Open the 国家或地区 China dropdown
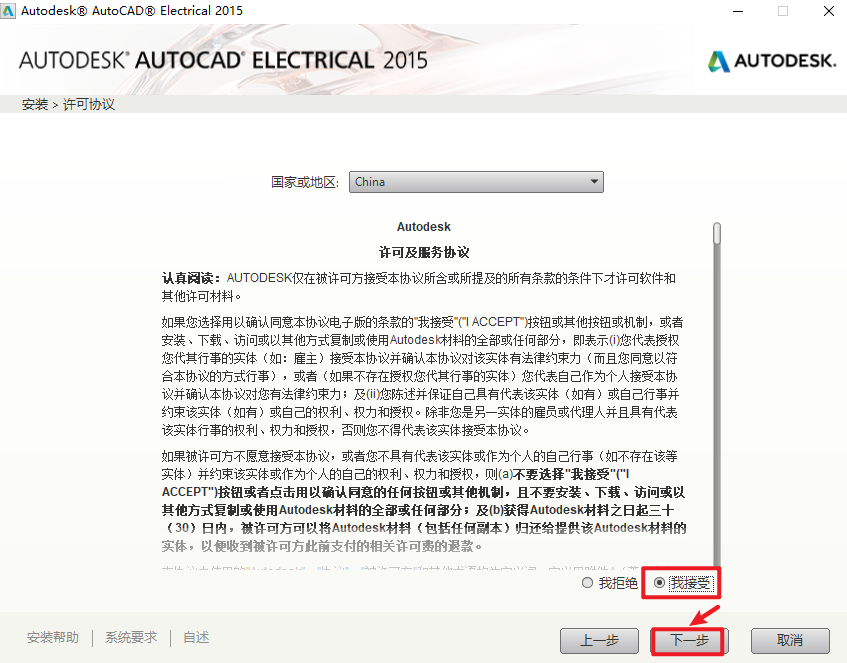This screenshot has width=847, height=663. click(476, 182)
